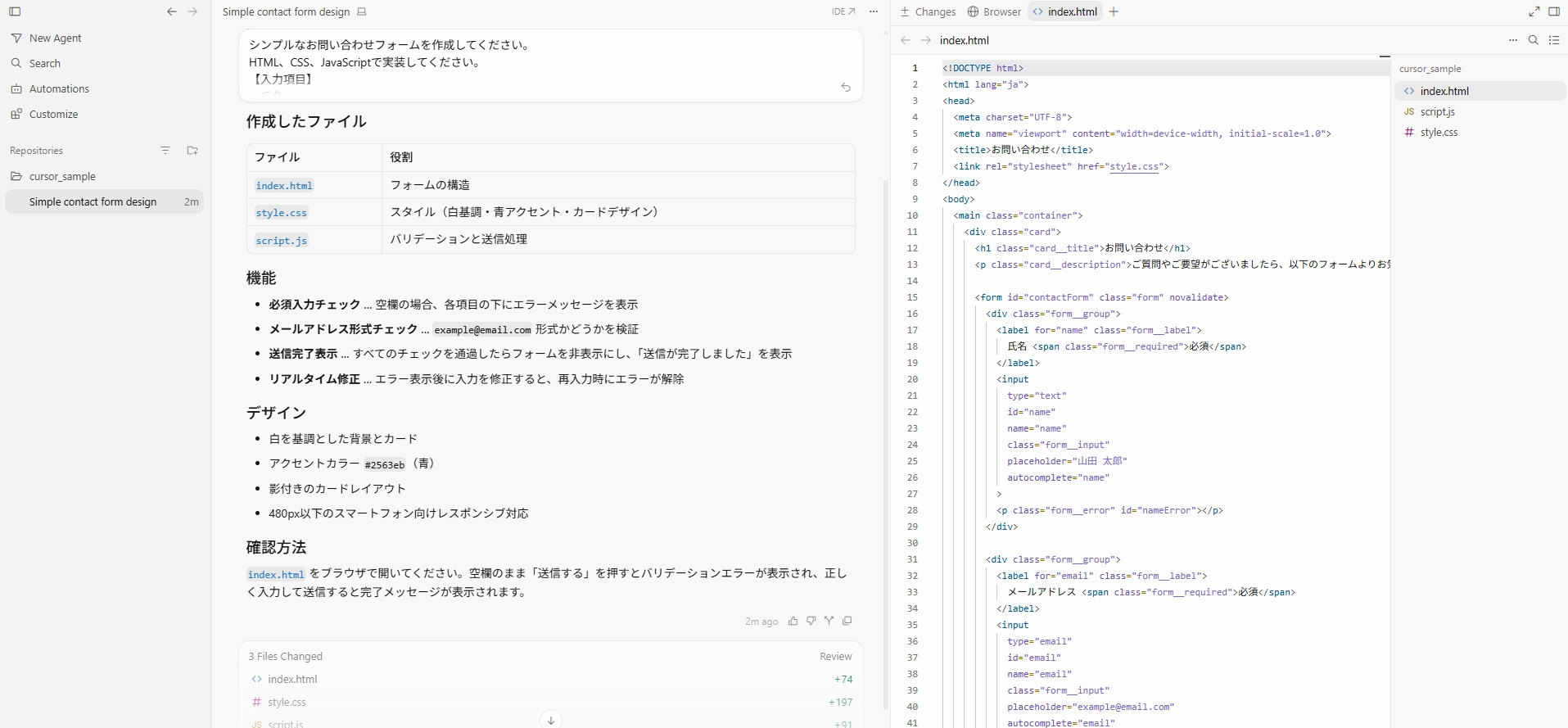Copy the response with copy icon
Screen dimensions: 1568x728
point(847,621)
